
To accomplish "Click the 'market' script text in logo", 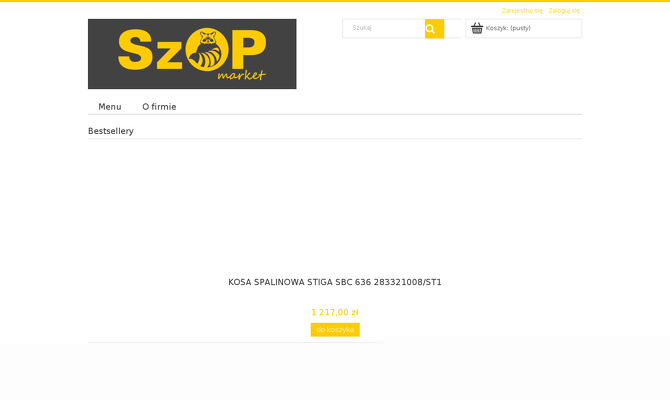I will [241, 75].
